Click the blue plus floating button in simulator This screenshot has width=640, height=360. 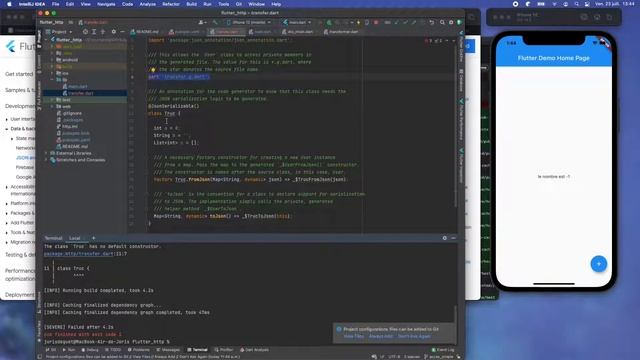click(598, 264)
